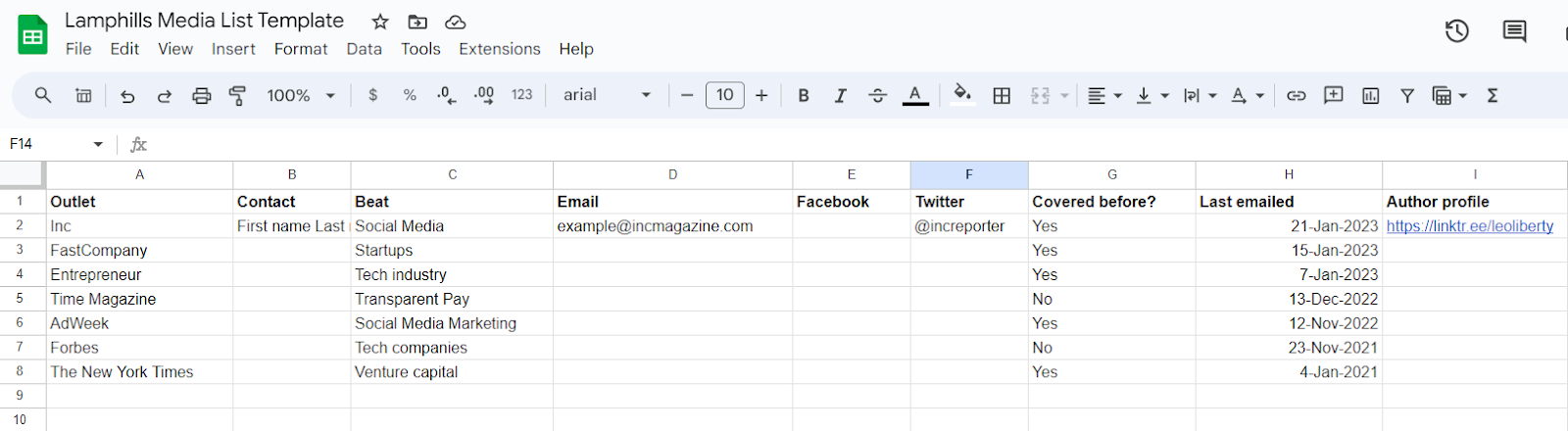Viewport: 1568px width, 431px height.
Task: Insert a chart
Action: [1370, 95]
